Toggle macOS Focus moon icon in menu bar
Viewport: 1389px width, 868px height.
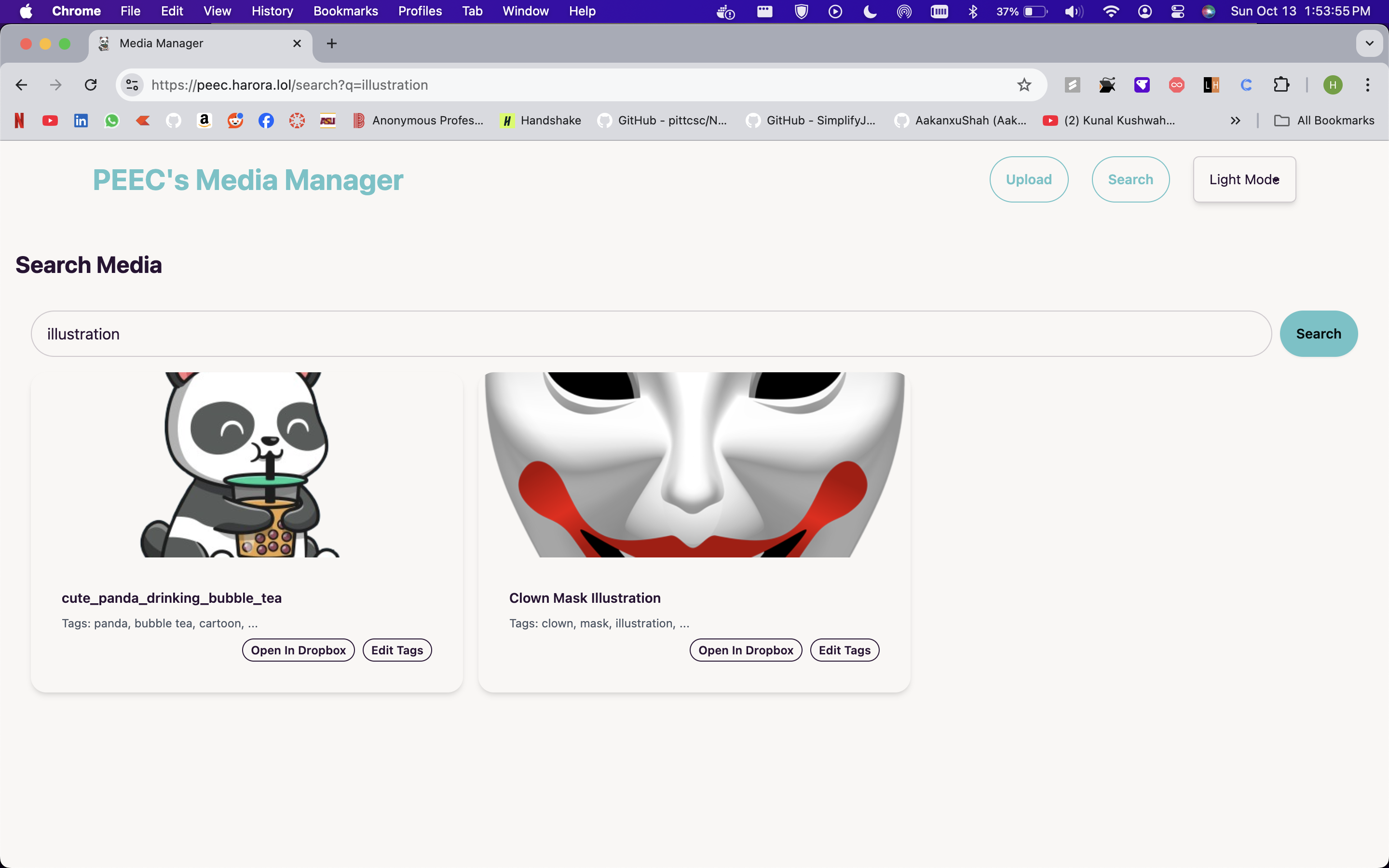870,12
